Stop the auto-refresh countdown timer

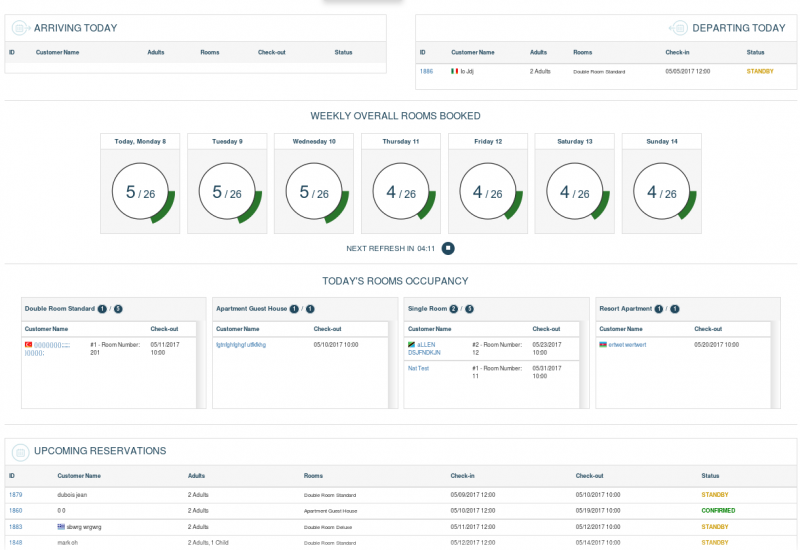click(x=449, y=248)
